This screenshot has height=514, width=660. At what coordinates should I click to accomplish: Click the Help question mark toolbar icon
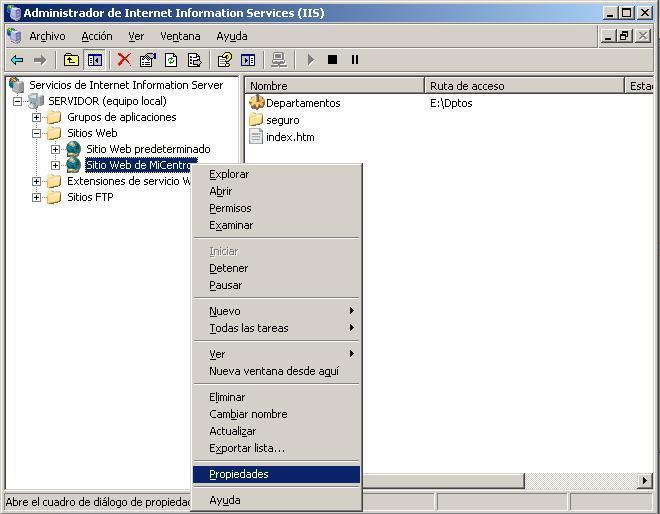225,60
